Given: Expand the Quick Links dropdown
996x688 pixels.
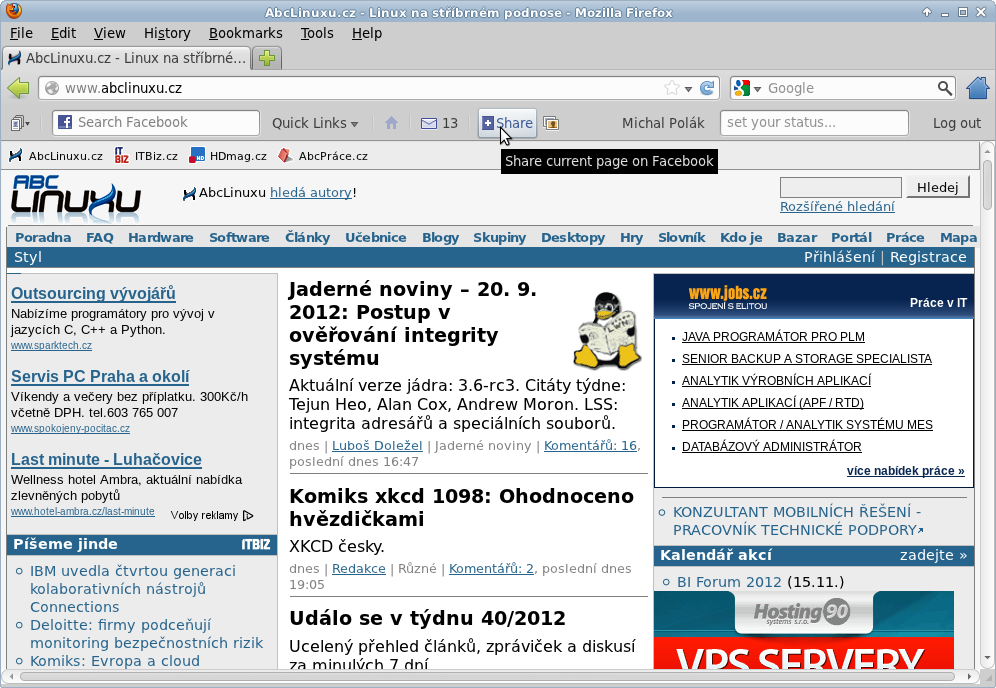Looking at the screenshot, I should coord(315,123).
